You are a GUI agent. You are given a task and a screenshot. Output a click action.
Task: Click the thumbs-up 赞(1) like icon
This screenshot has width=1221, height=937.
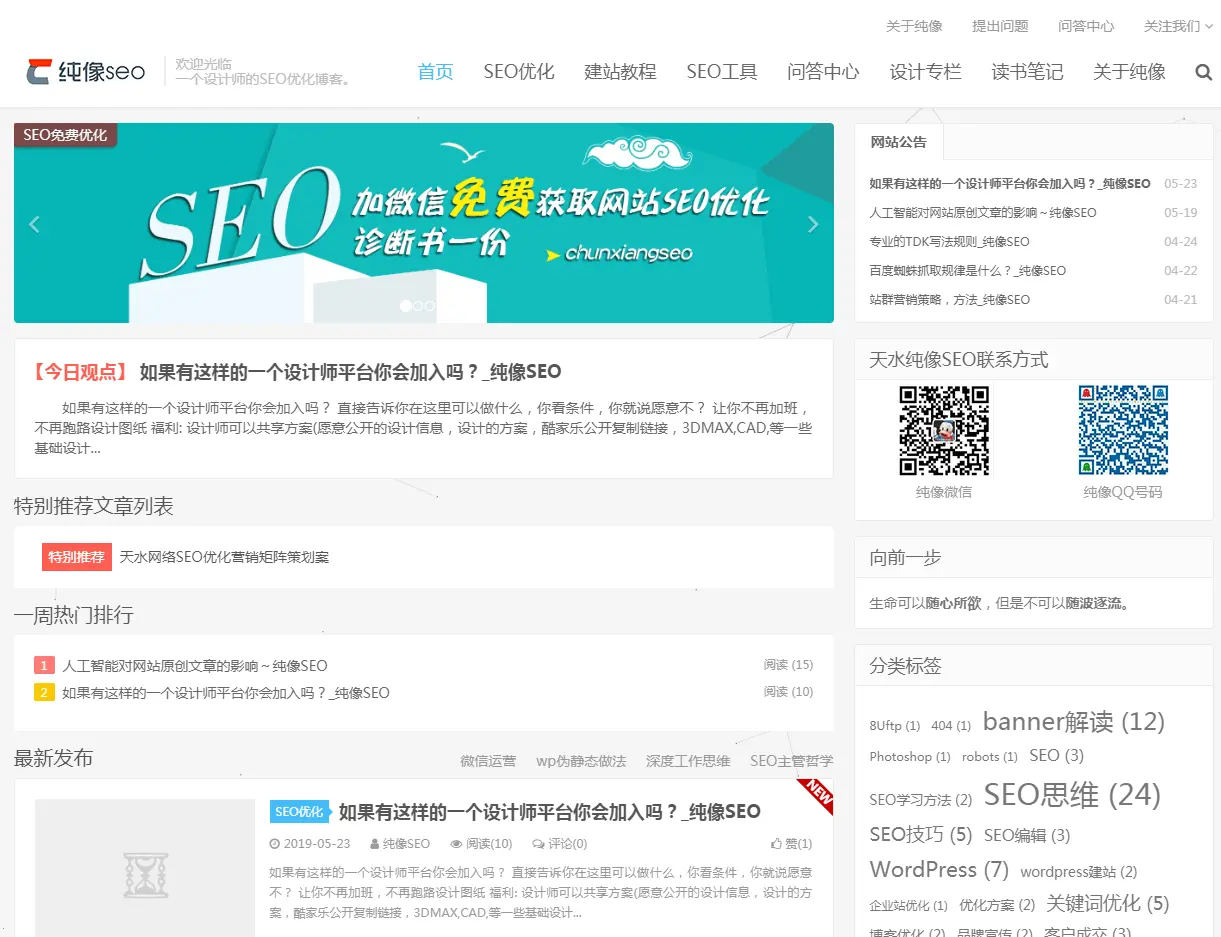pyautogui.click(x=776, y=844)
